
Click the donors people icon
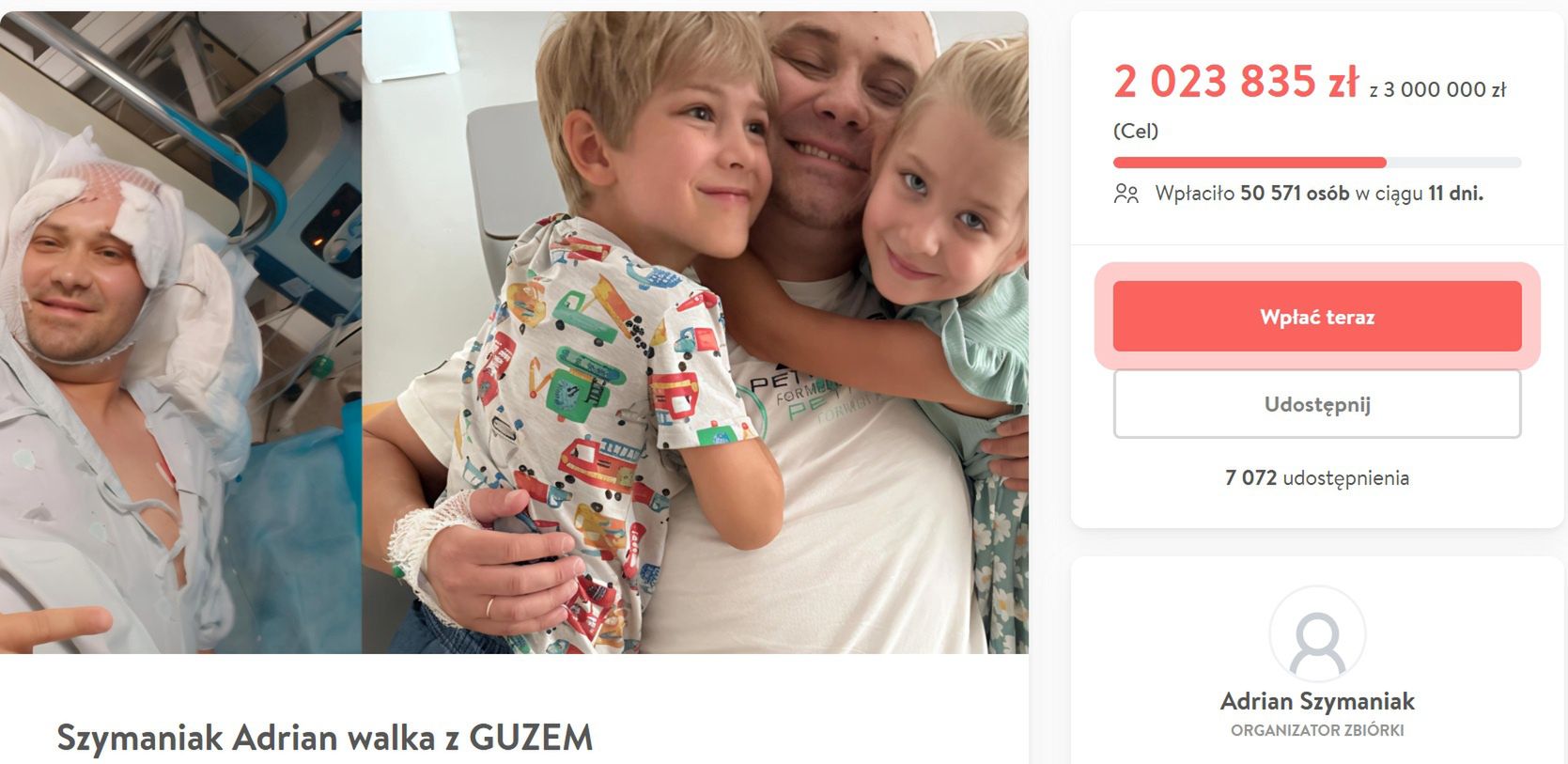(1126, 195)
